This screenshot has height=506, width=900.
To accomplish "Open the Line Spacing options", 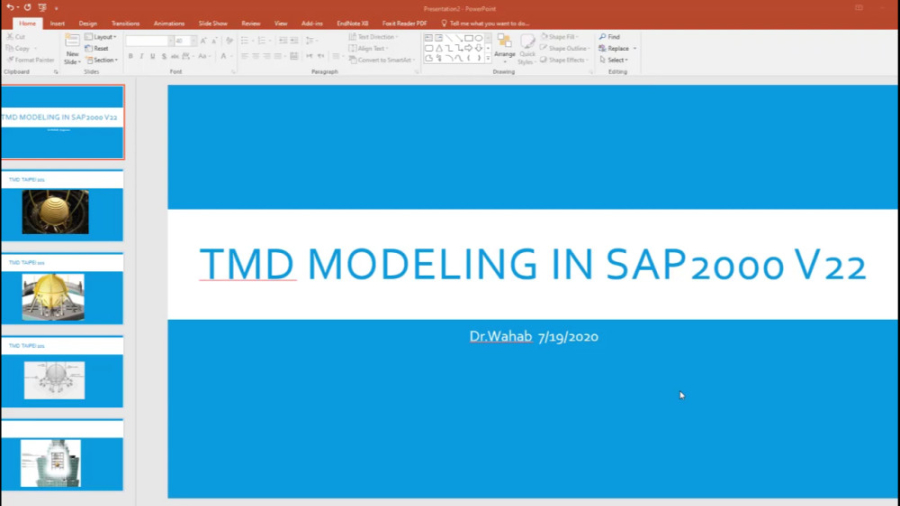I will 312,41.
